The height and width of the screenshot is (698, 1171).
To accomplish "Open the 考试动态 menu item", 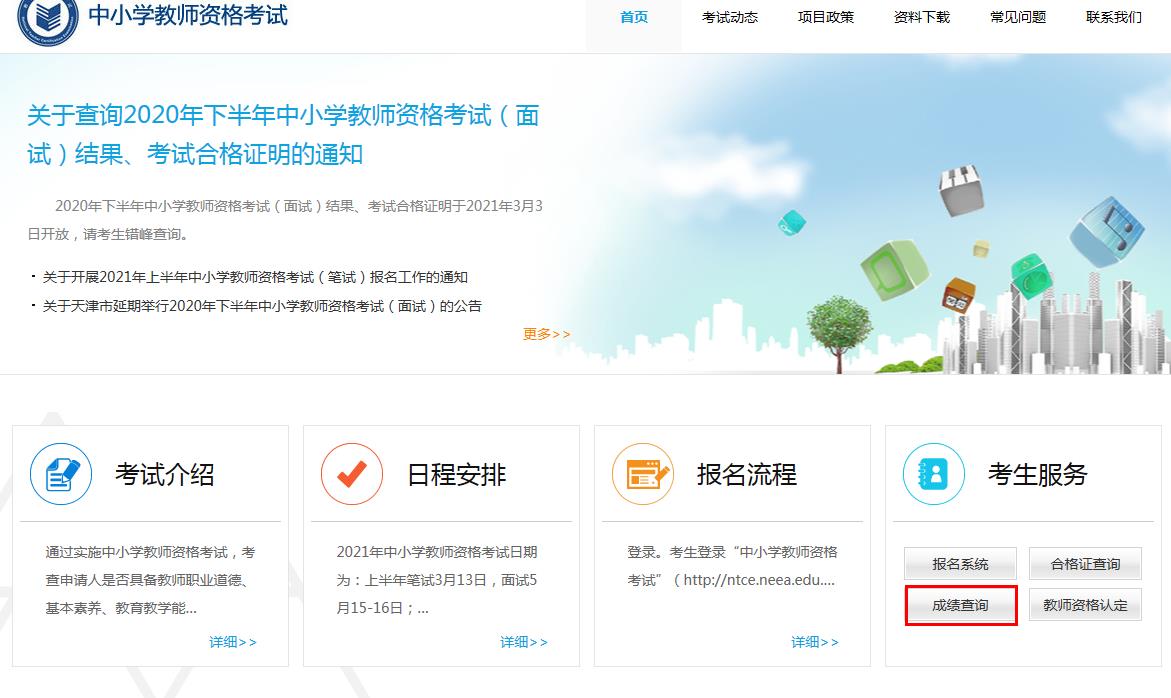I will [730, 17].
